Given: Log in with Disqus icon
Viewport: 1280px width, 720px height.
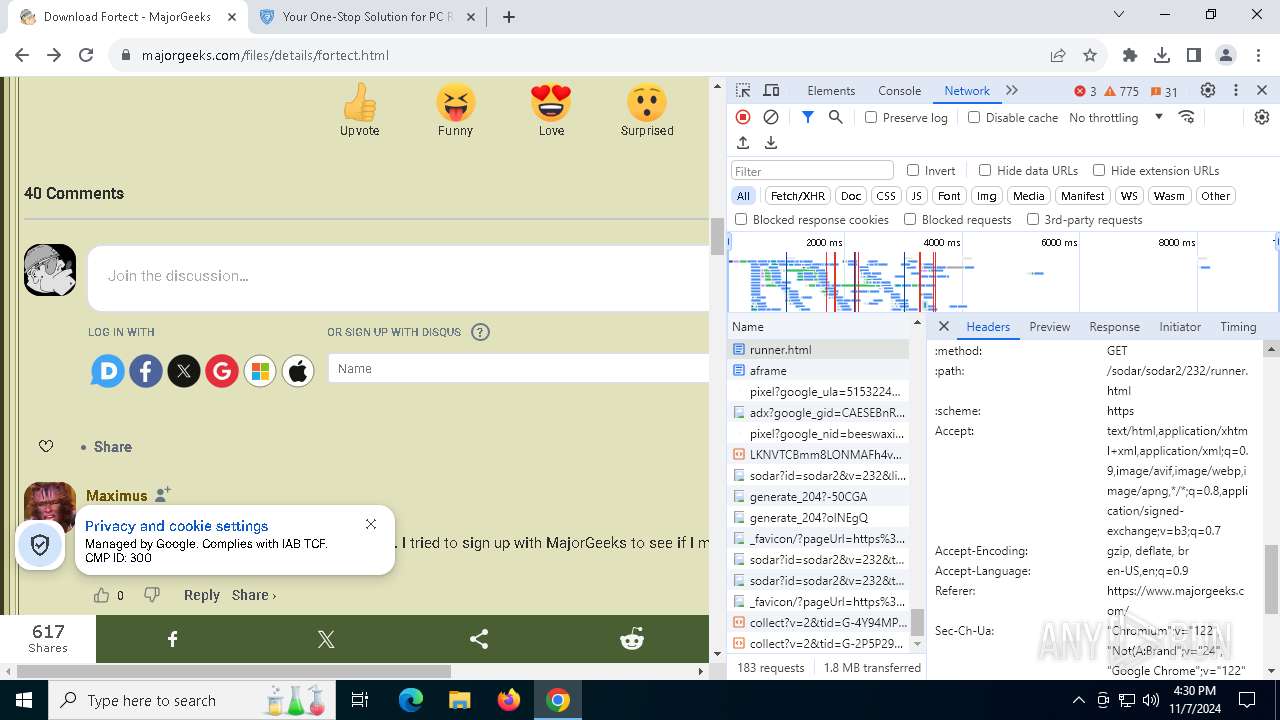Looking at the screenshot, I should (x=108, y=372).
